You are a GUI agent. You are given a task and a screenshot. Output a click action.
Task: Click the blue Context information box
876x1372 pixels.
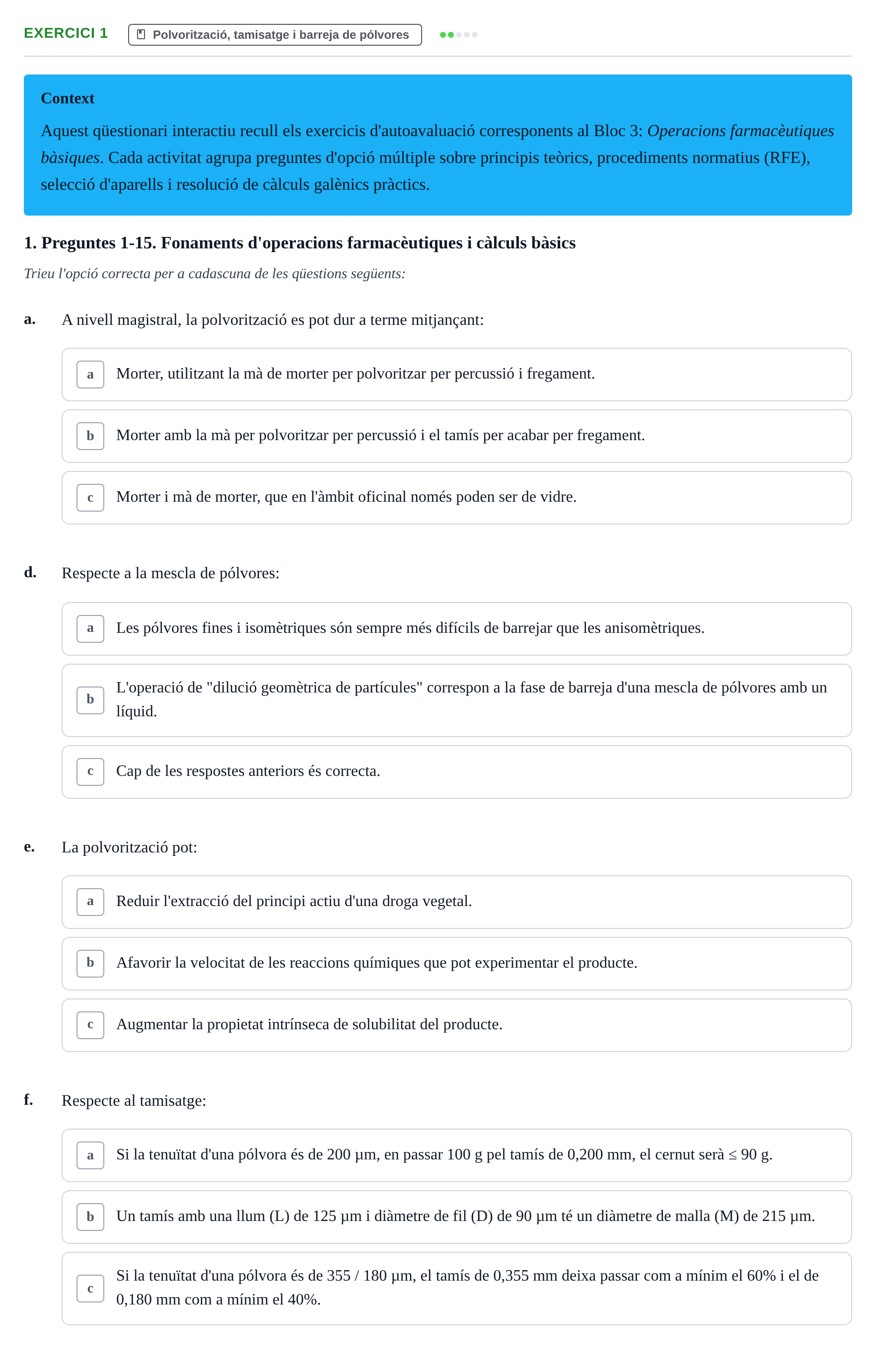[438, 145]
